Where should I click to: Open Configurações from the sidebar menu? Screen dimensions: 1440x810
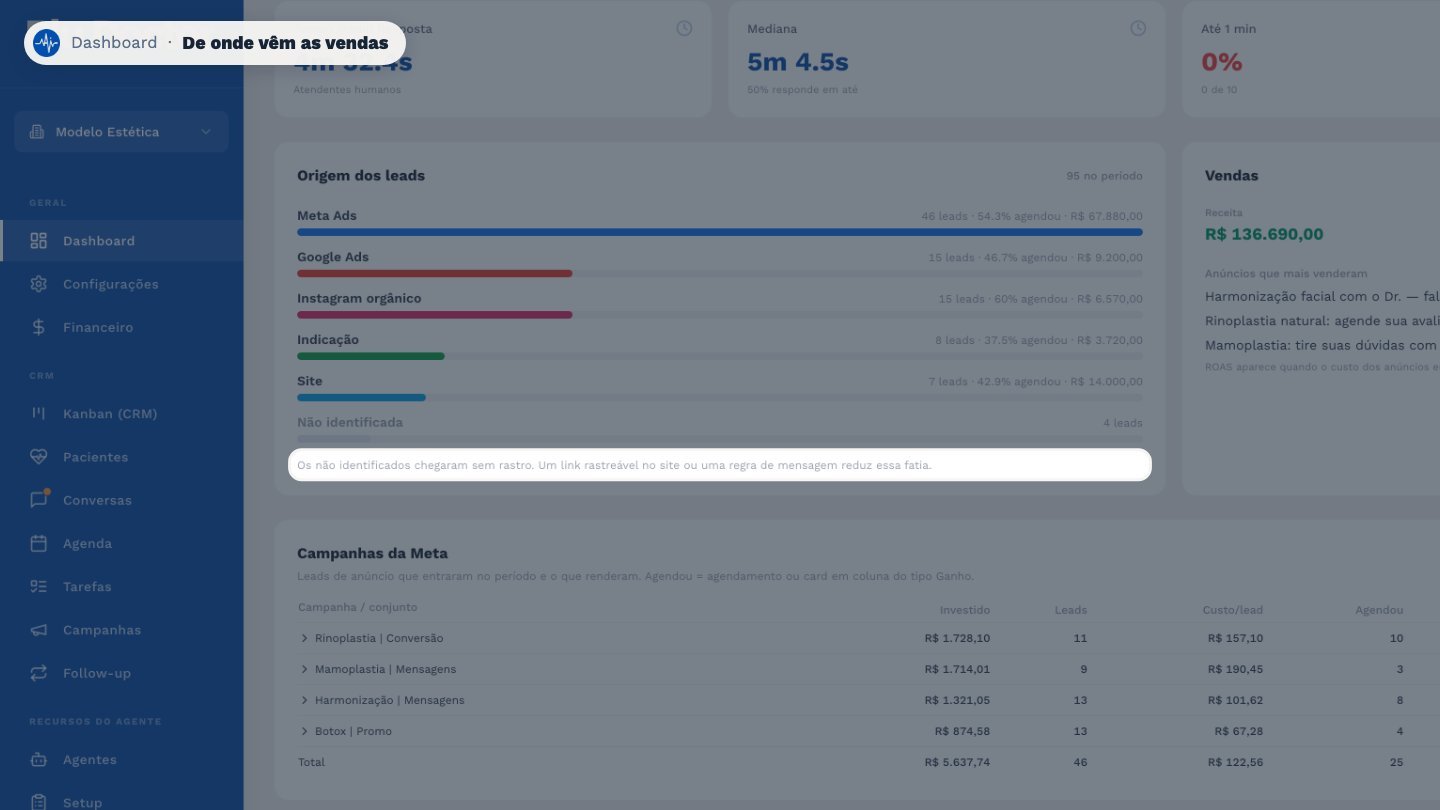(x=121, y=284)
